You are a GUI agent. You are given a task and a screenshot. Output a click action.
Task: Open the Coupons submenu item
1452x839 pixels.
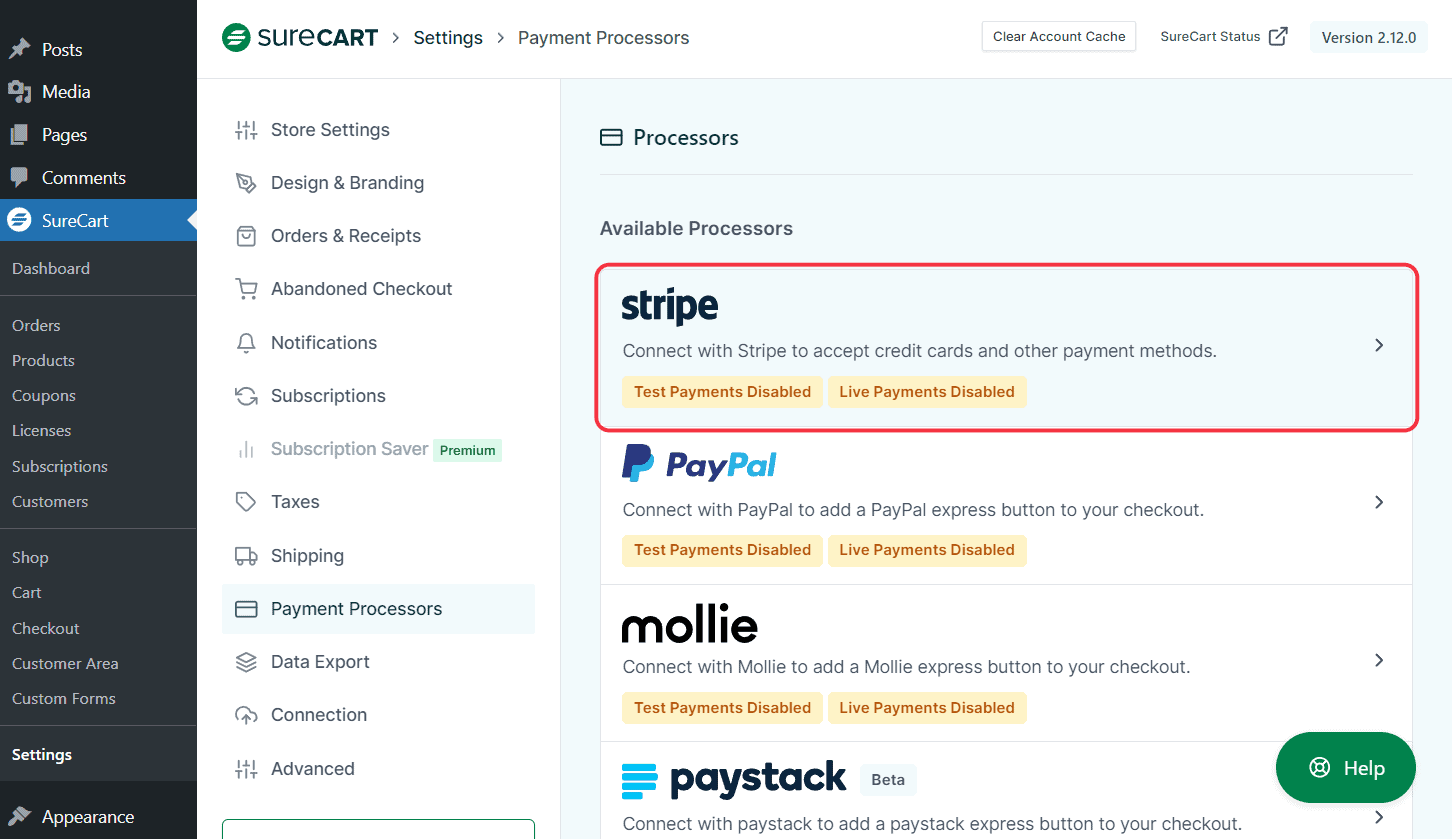[x=44, y=396]
